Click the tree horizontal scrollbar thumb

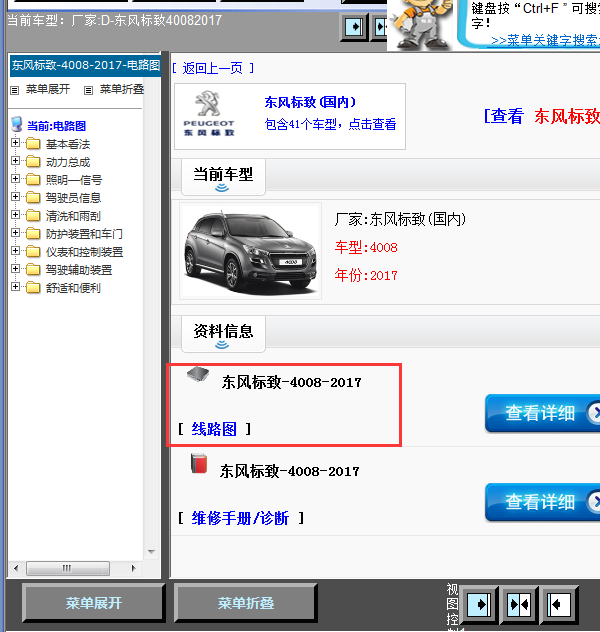[68, 568]
